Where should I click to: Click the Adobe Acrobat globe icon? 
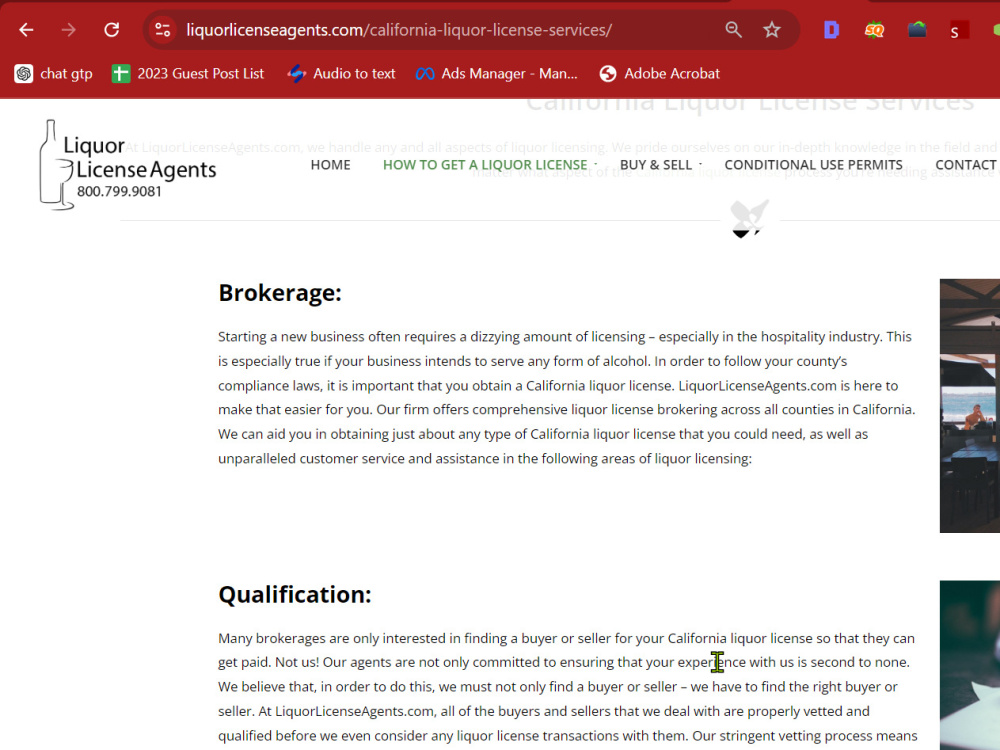tap(608, 73)
